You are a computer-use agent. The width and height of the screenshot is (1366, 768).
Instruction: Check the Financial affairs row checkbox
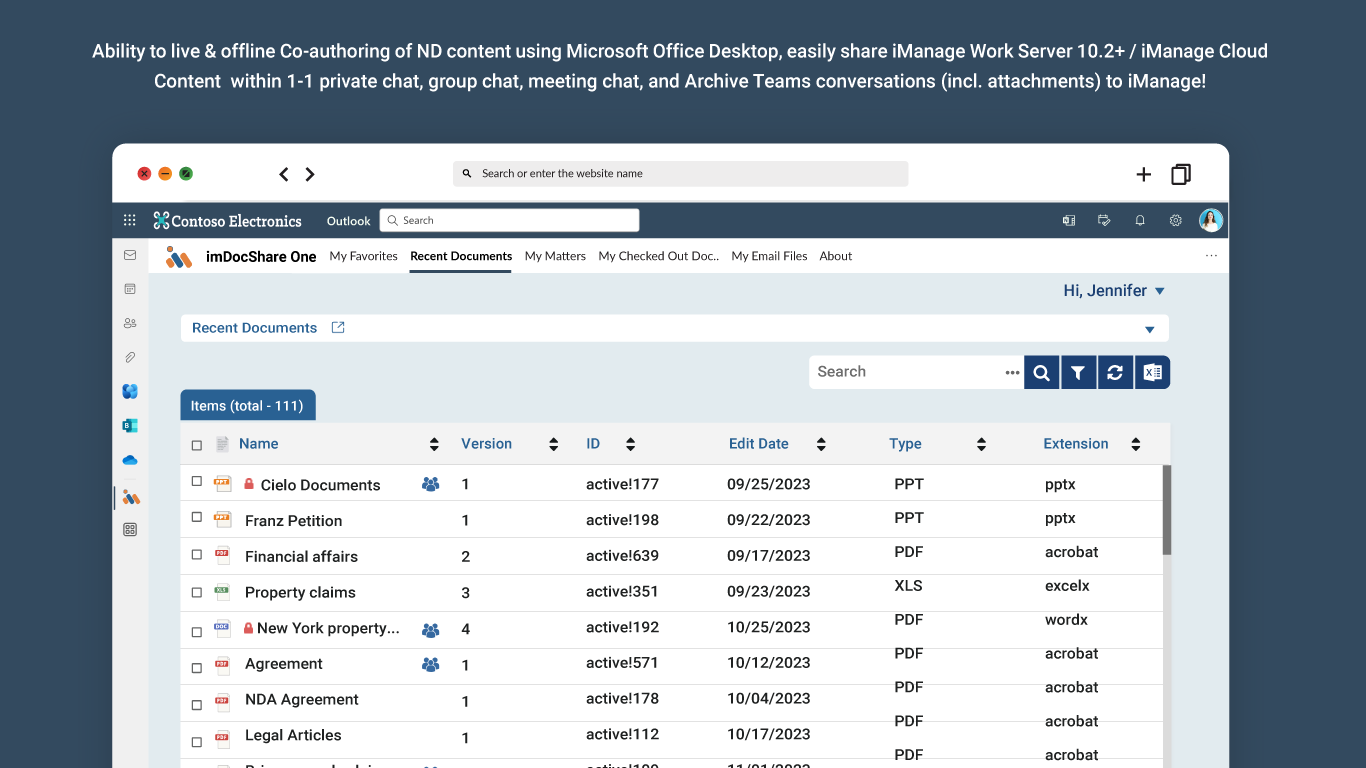(197, 554)
